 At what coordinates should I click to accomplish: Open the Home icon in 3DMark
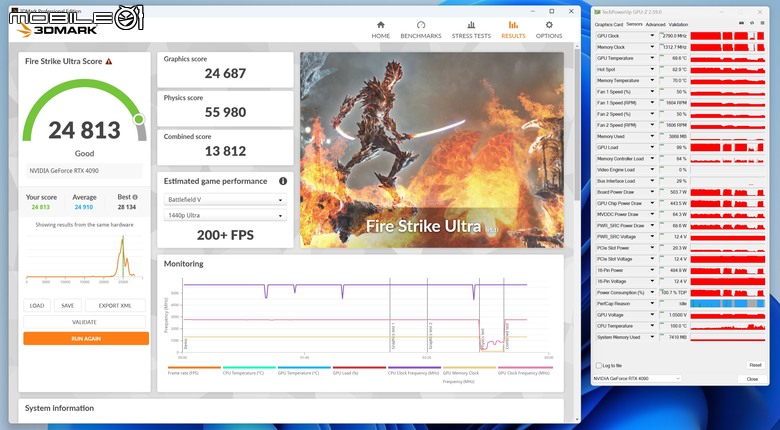(381, 25)
